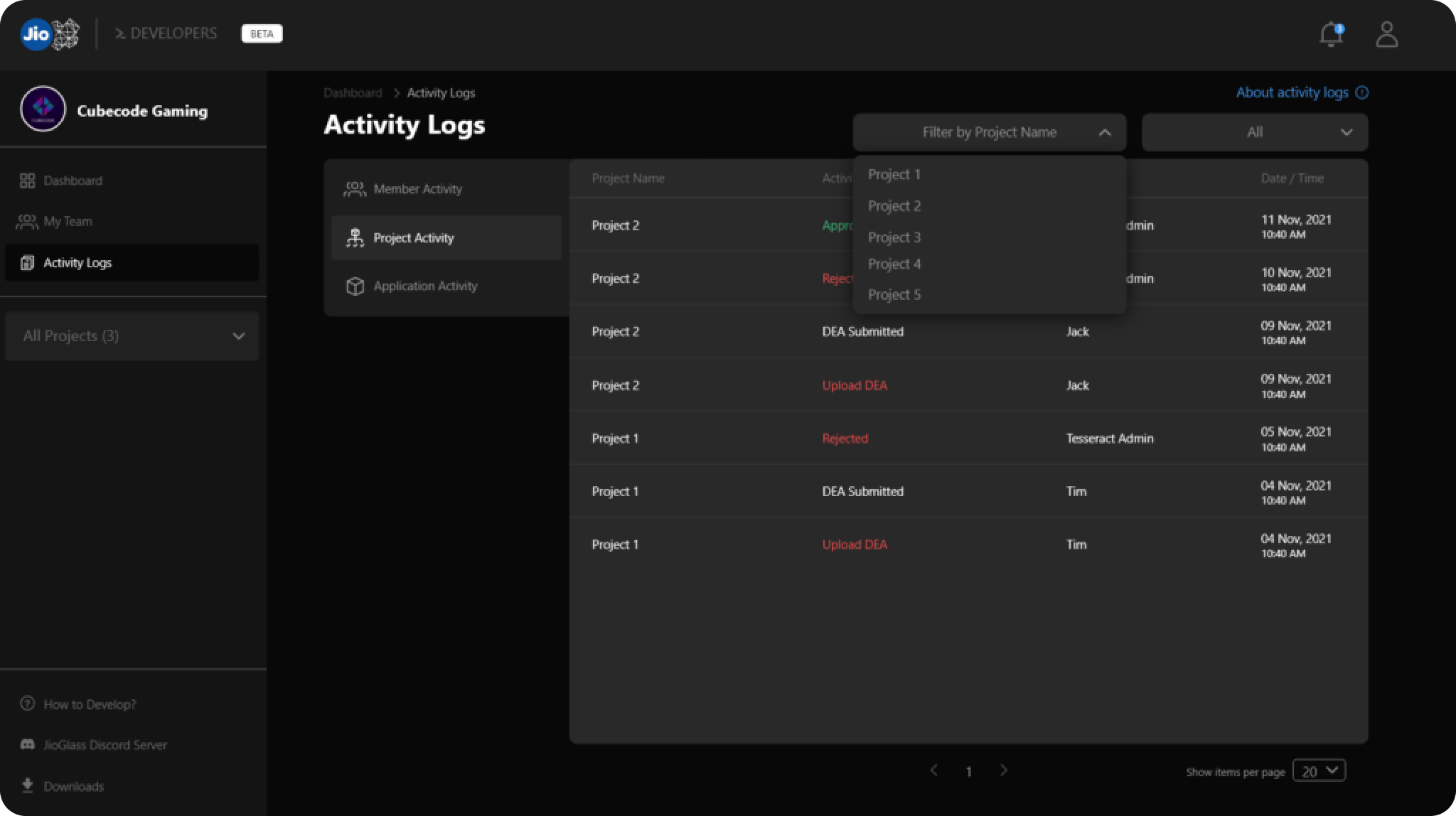This screenshot has width=1456, height=816.
Task: Click the Date / Time column header
Action: pyautogui.click(x=1292, y=178)
